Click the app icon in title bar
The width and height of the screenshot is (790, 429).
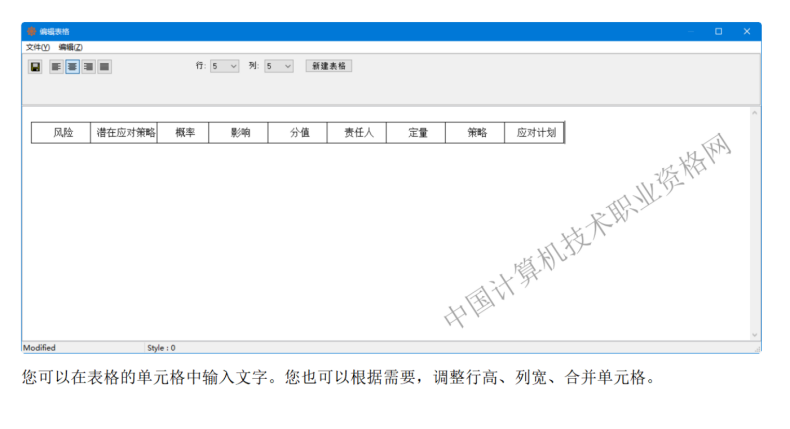tap(31, 31)
